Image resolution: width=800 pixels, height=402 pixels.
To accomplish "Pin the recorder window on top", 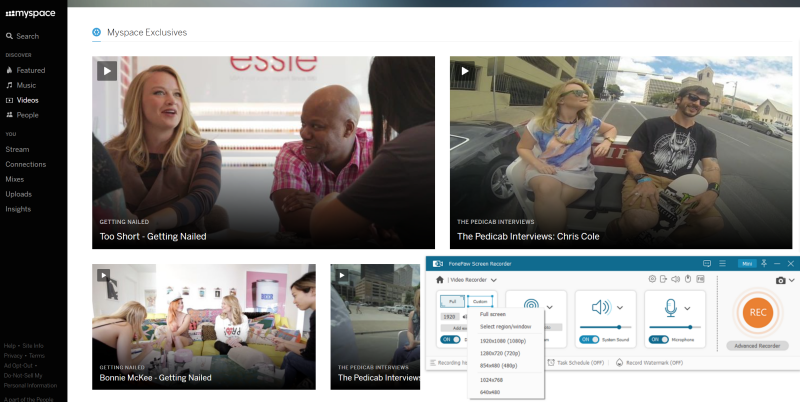I will point(764,263).
